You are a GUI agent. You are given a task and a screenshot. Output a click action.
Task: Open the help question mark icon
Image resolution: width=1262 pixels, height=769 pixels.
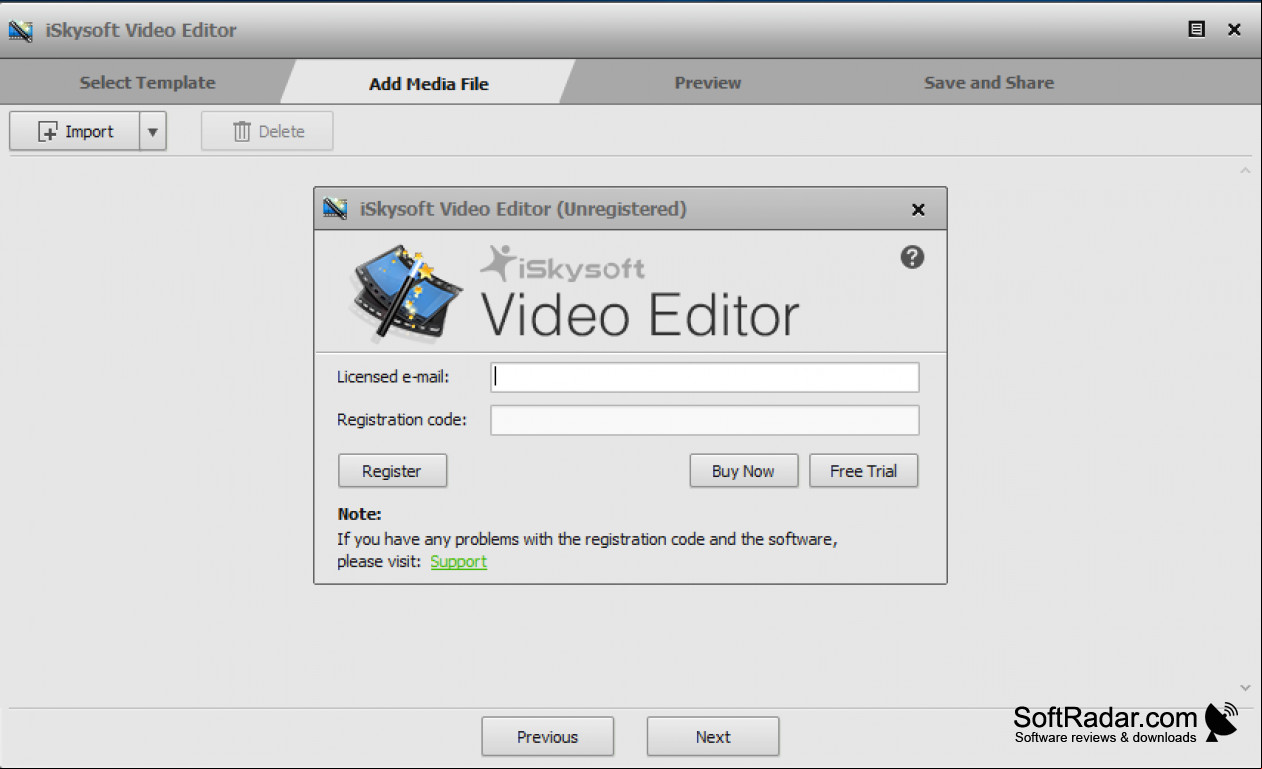[912, 257]
